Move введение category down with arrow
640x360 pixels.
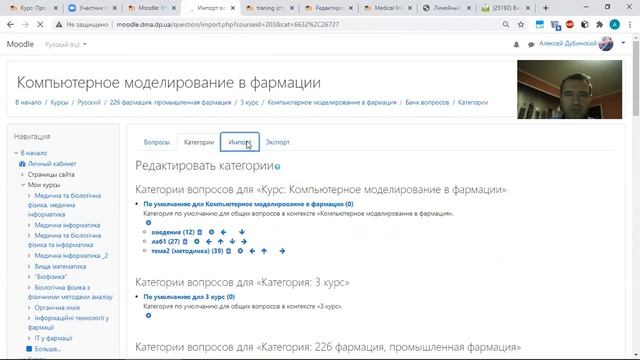[x=242, y=232]
